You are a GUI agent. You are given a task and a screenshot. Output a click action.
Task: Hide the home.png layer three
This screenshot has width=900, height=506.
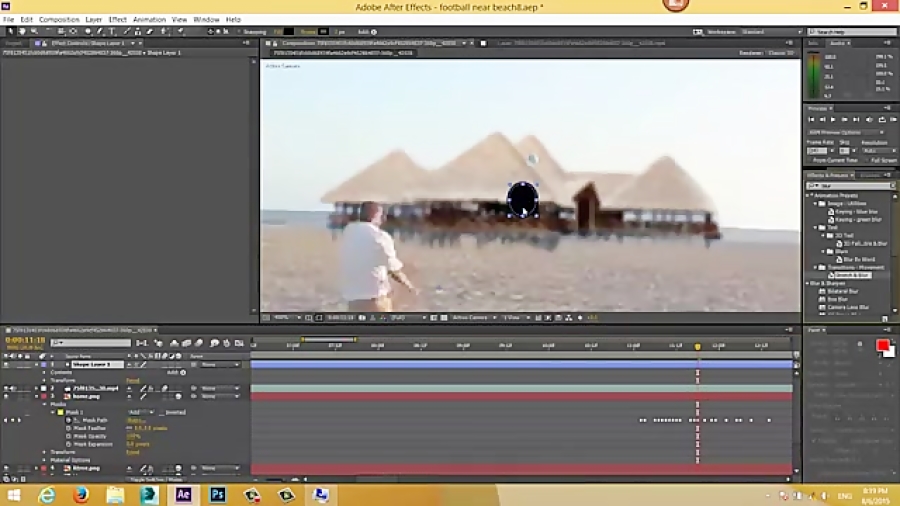pyautogui.click(x=7, y=396)
